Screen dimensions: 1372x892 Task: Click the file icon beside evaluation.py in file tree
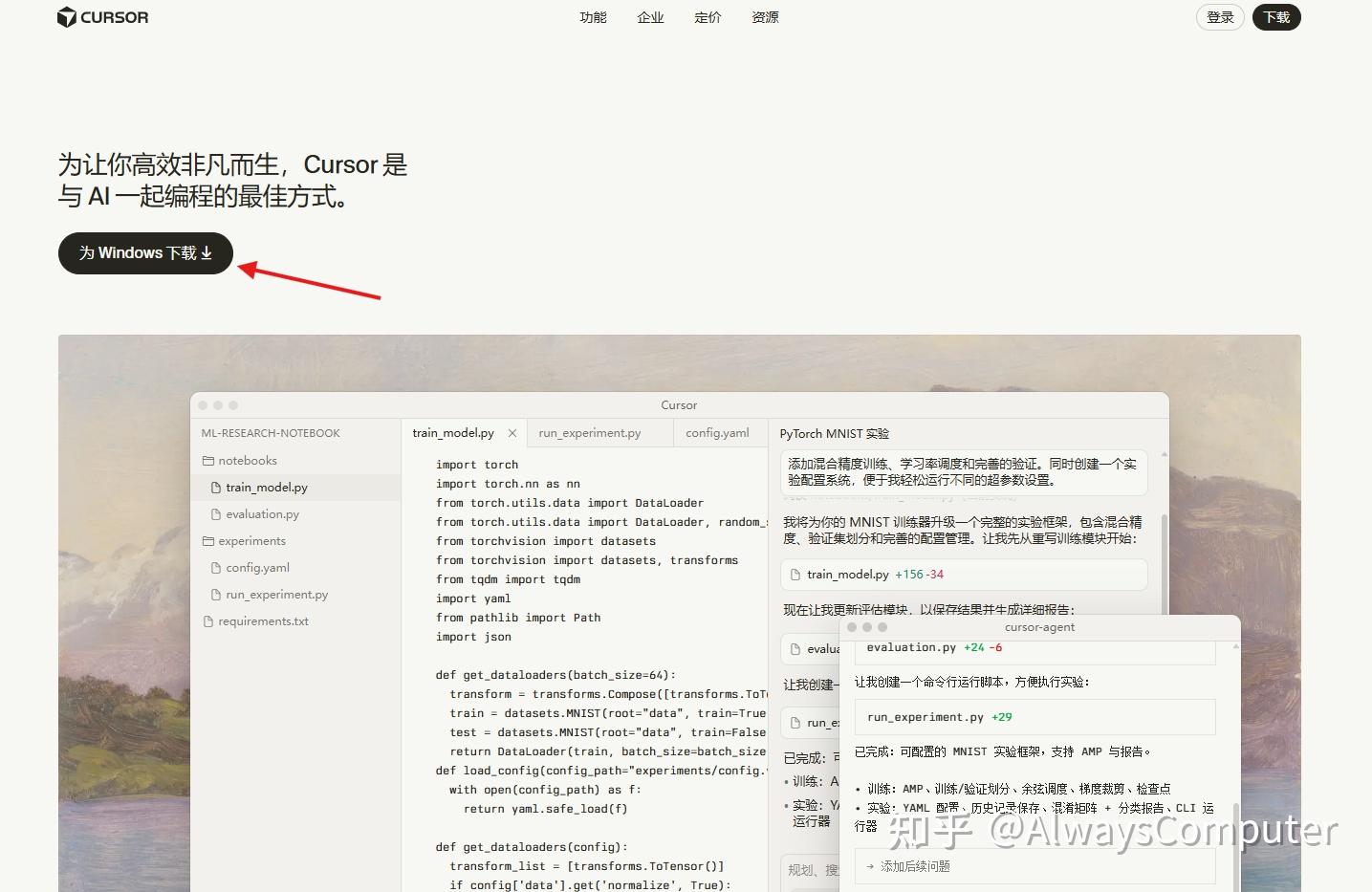click(x=216, y=514)
